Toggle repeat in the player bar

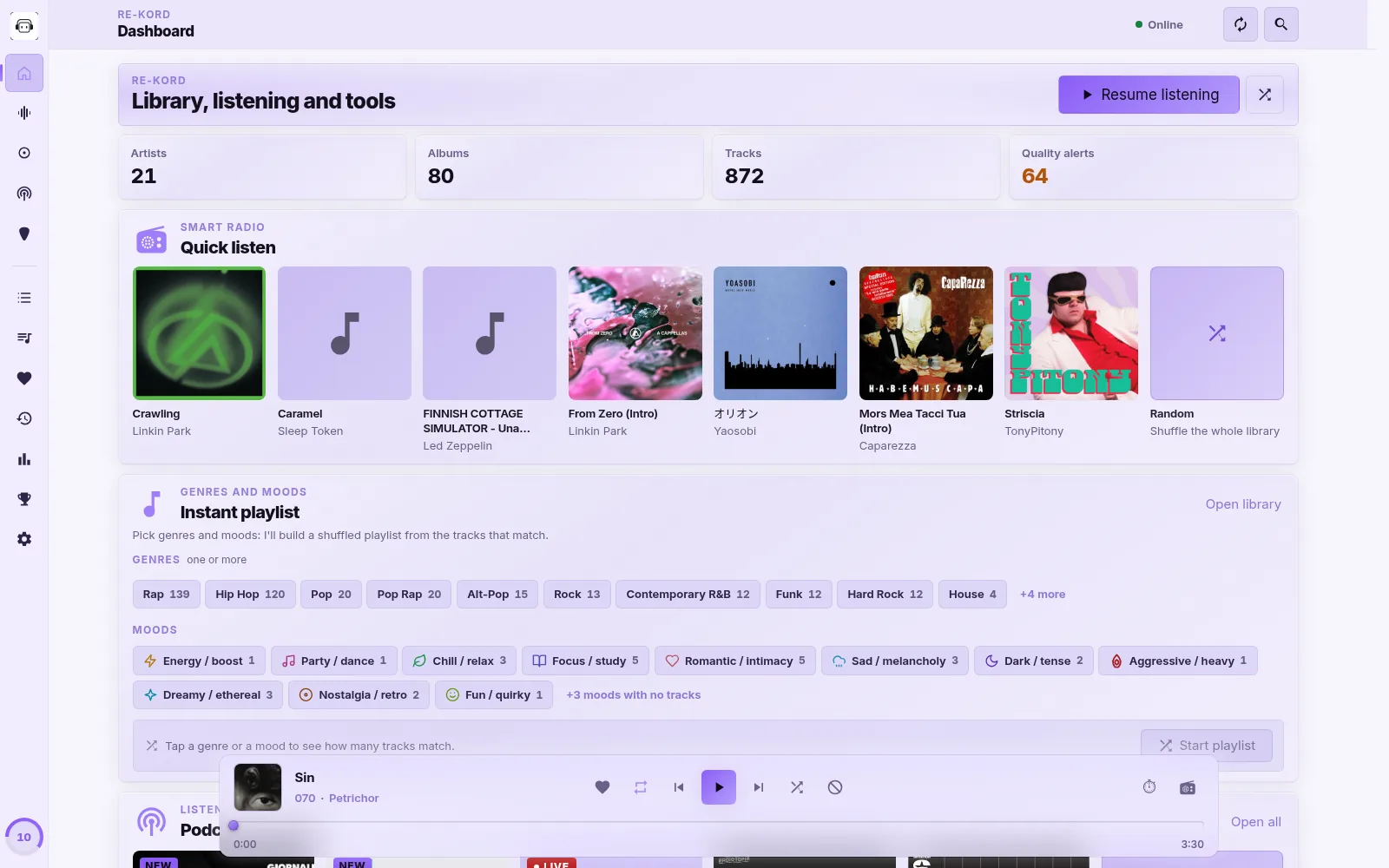tap(641, 787)
